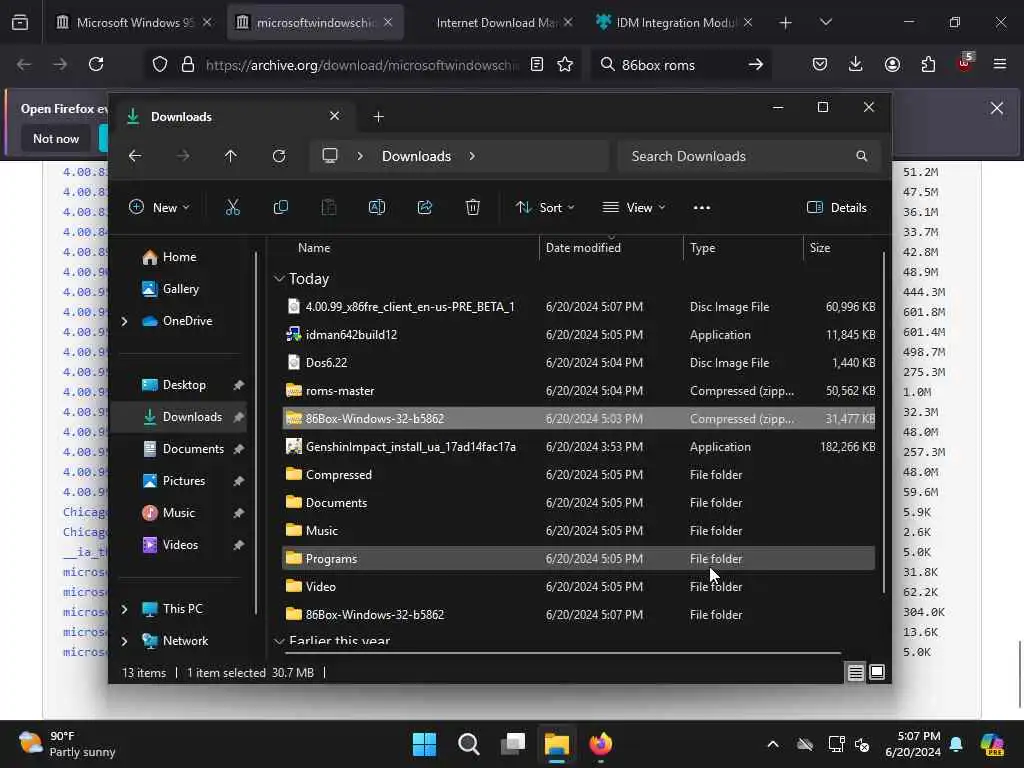1024x768 pixels.
Task: Click the Delete trash can icon
Action: coord(473,208)
